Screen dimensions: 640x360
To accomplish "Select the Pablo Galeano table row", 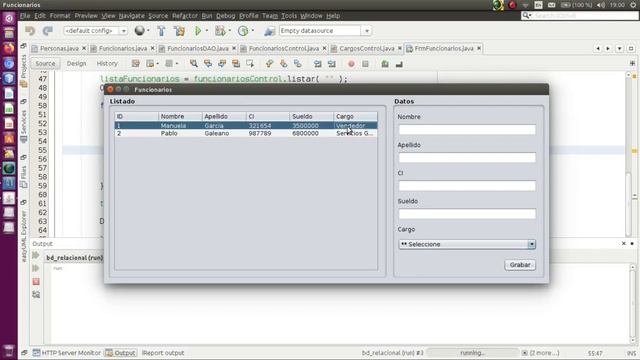I will [246, 133].
